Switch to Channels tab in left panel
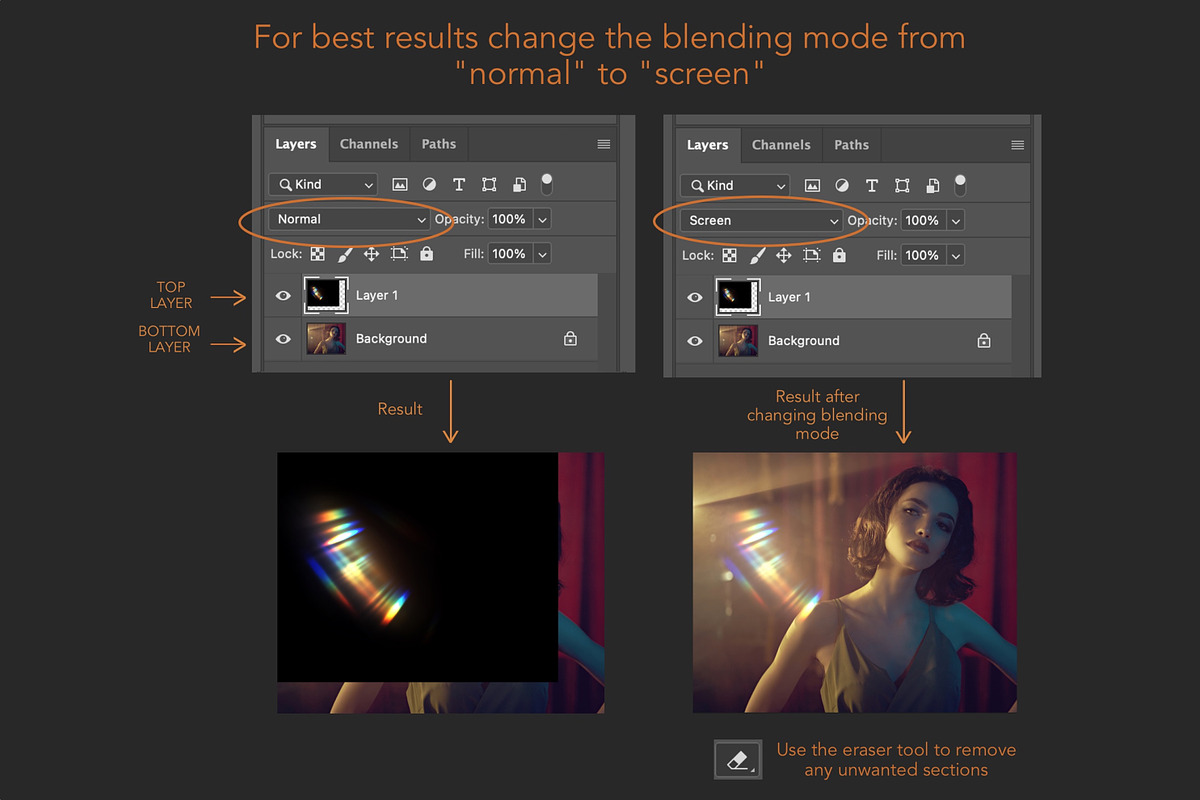Image resolution: width=1200 pixels, height=800 pixels. [x=369, y=144]
